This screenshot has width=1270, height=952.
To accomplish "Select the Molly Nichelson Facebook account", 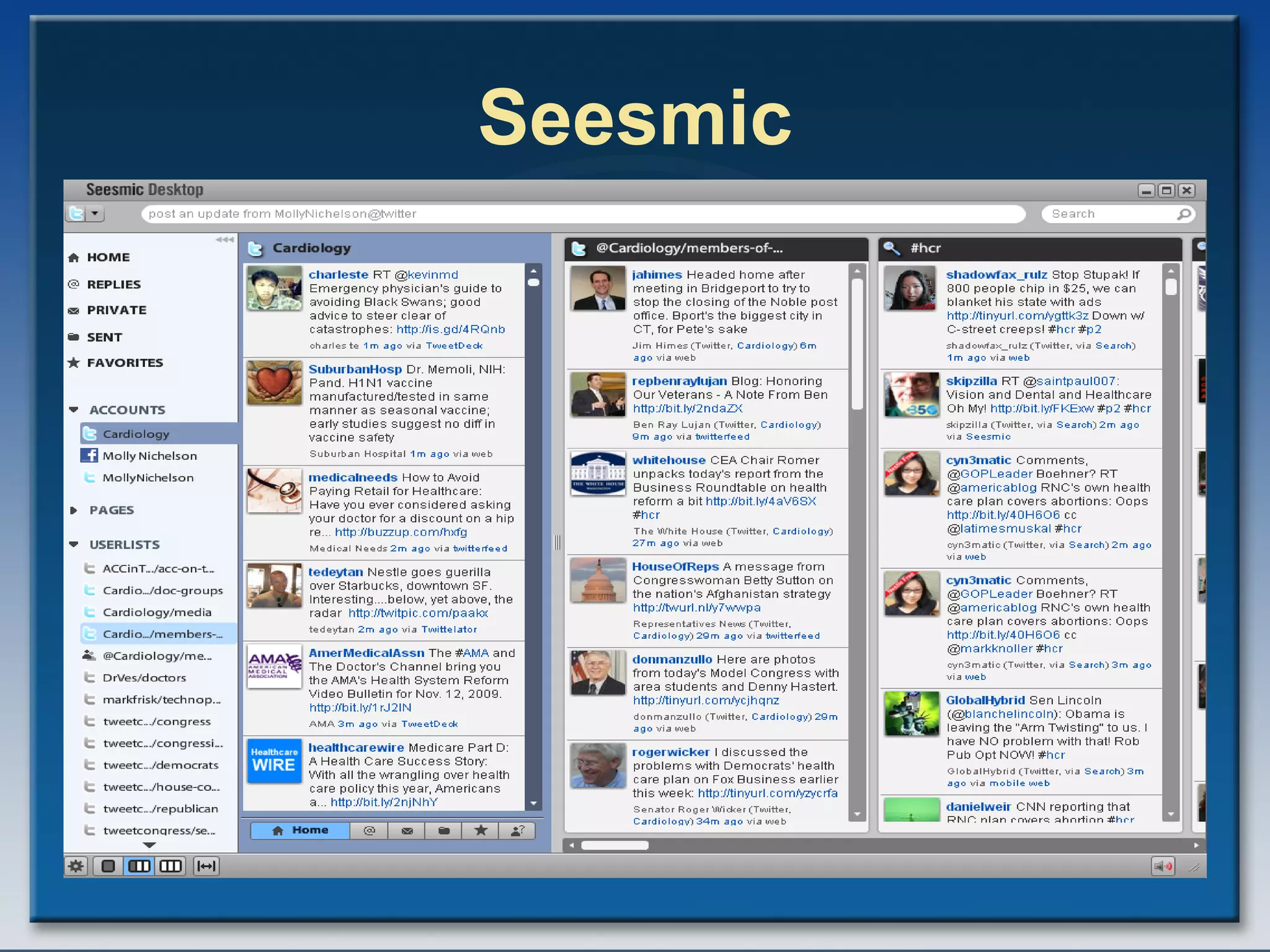I will [149, 456].
